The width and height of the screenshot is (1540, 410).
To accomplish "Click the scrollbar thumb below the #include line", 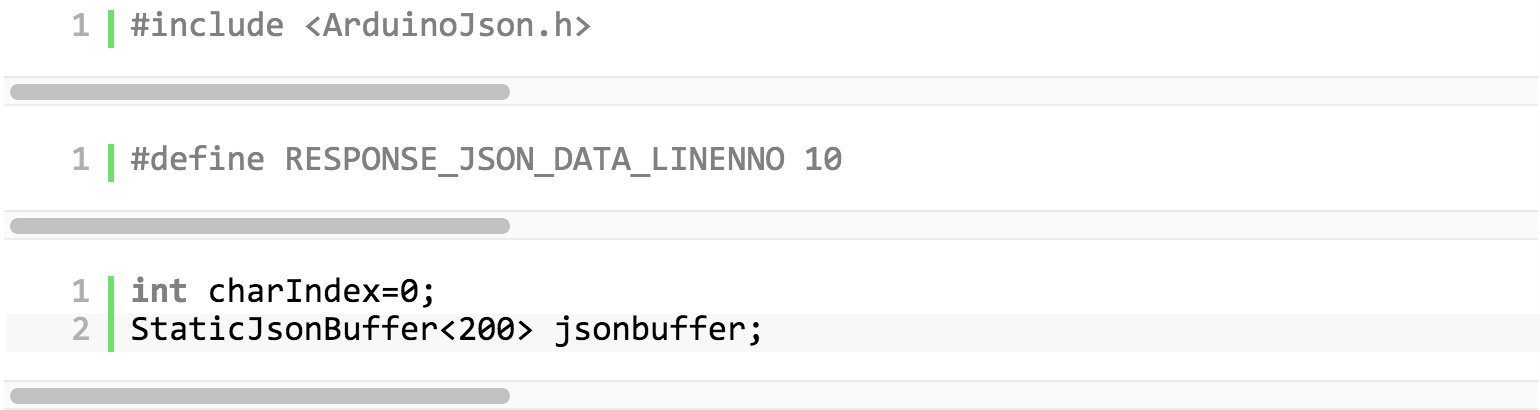I will 260,92.
